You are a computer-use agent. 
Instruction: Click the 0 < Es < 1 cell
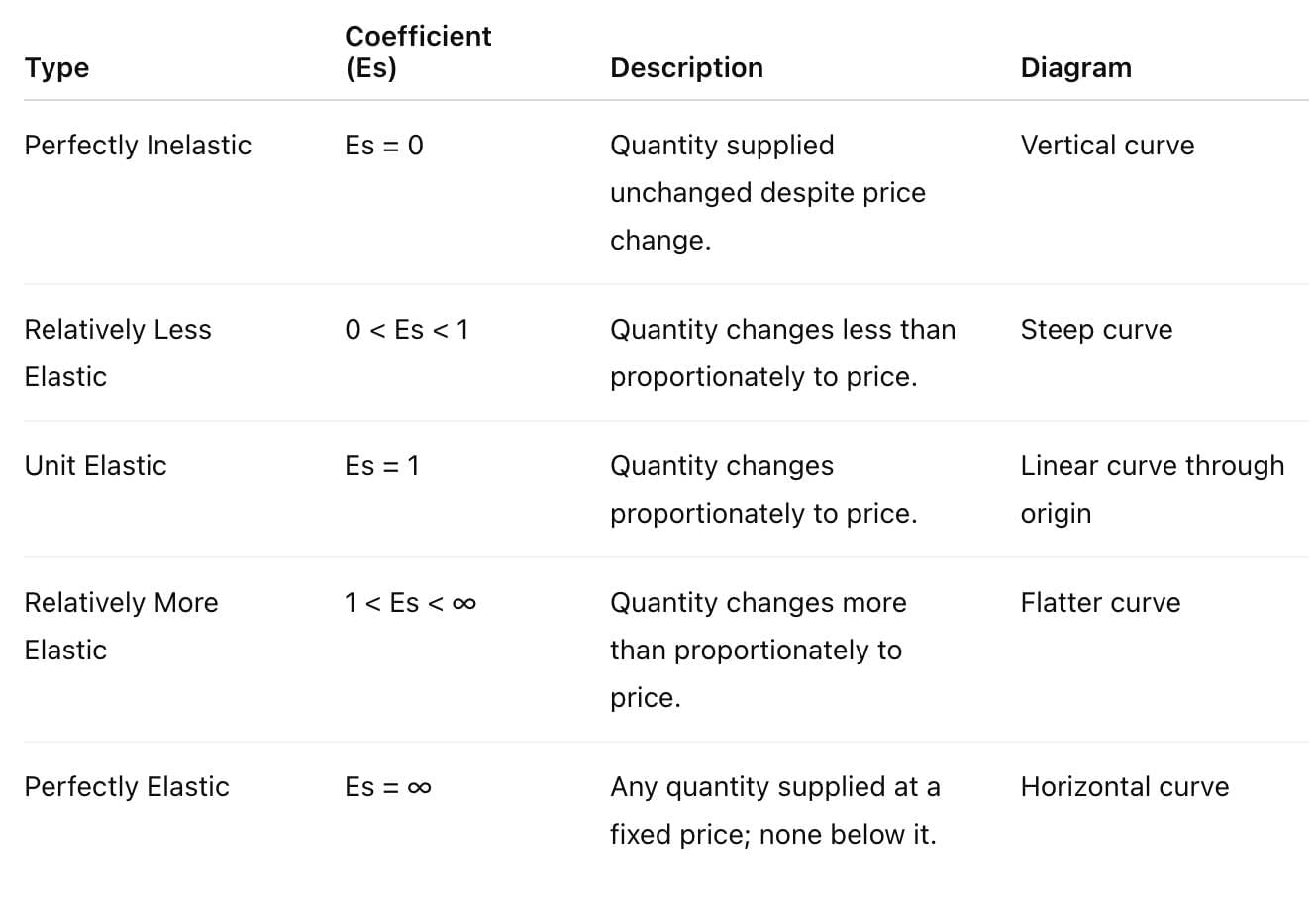click(x=406, y=329)
